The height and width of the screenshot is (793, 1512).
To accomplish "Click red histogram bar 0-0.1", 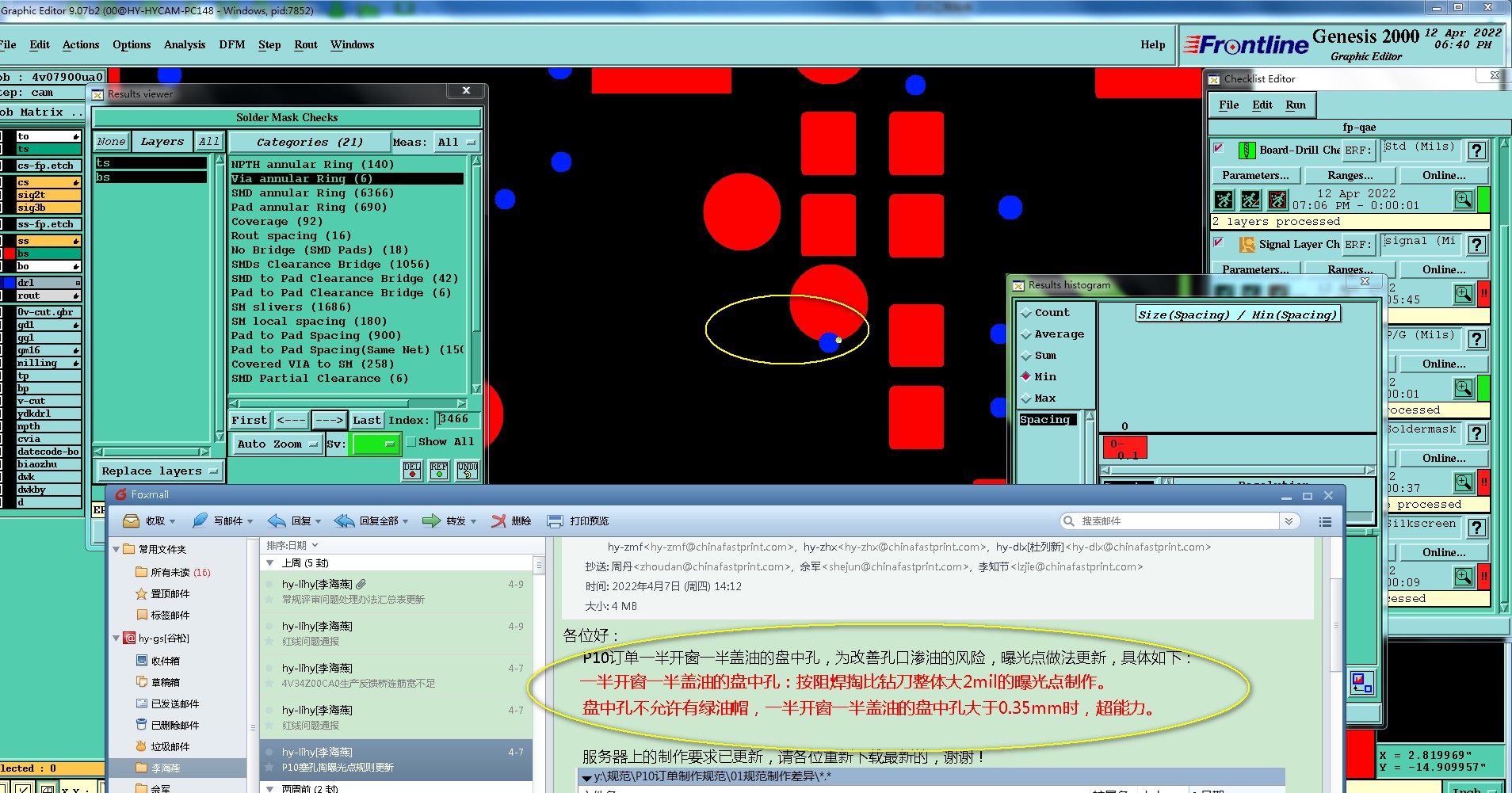I will point(1124,448).
